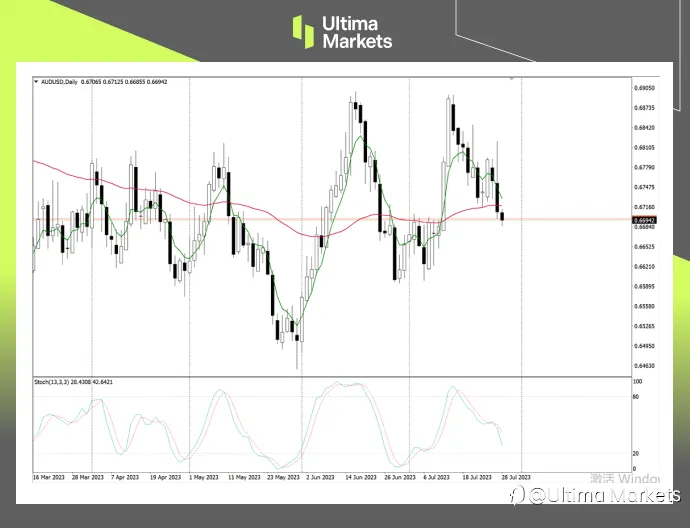Click the 23 May 2023 date label
This screenshot has width=690, height=528.
coord(283,477)
